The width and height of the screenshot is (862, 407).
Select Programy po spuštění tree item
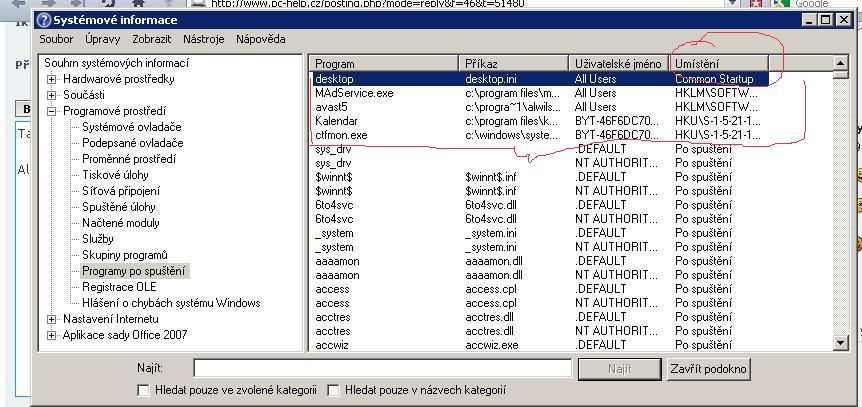click(135, 271)
